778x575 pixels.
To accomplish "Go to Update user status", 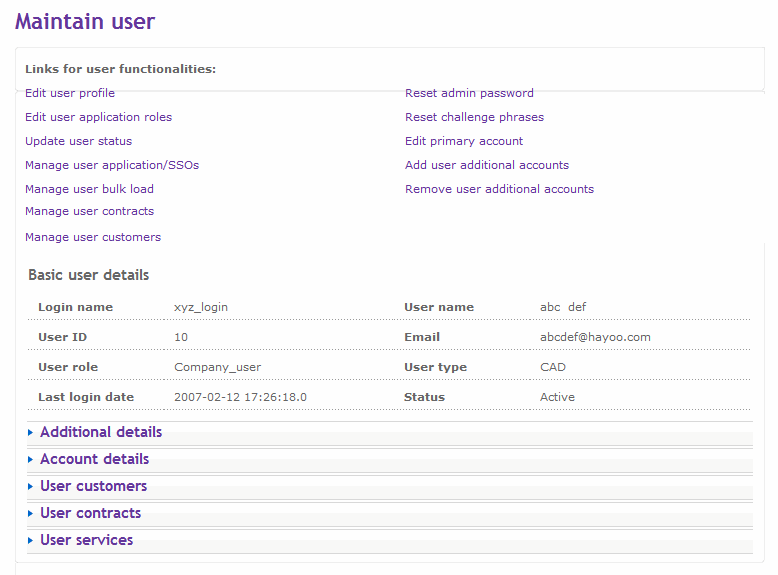I will (x=78, y=141).
